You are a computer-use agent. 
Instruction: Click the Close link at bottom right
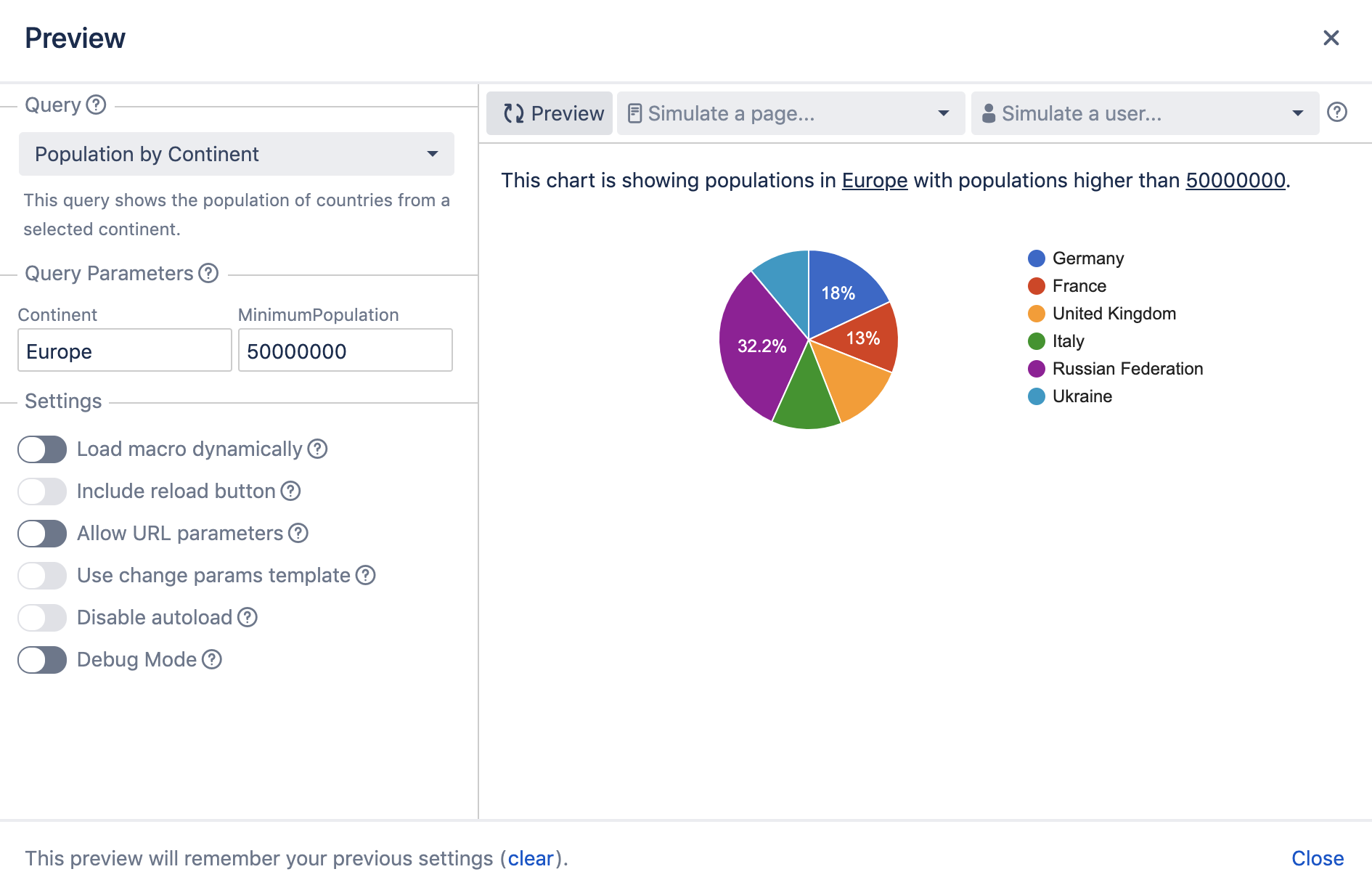[x=1318, y=858]
